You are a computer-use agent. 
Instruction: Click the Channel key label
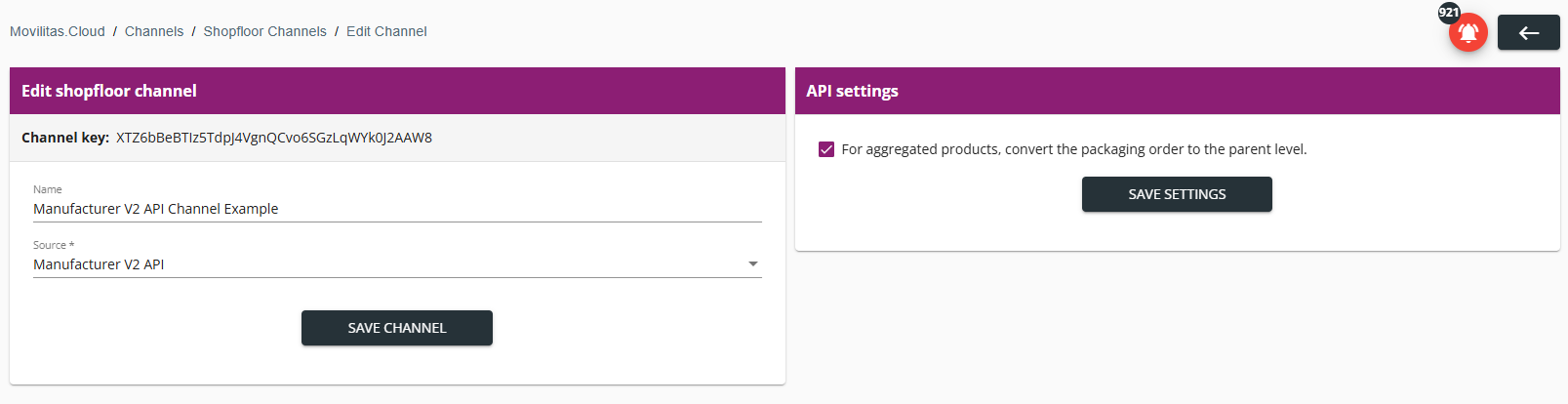(64, 138)
